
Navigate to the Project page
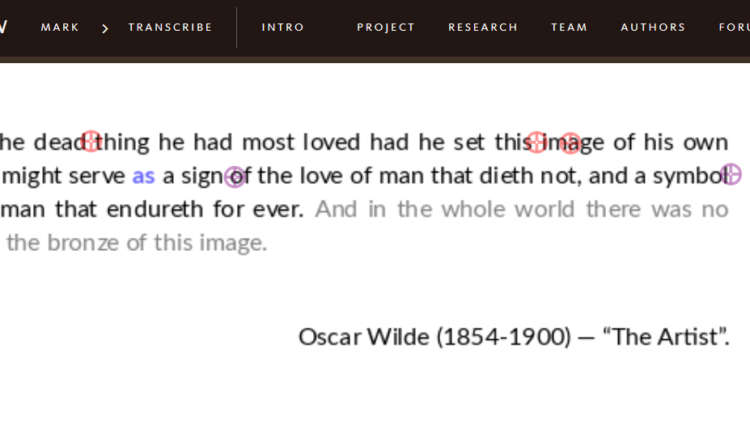click(386, 27)
